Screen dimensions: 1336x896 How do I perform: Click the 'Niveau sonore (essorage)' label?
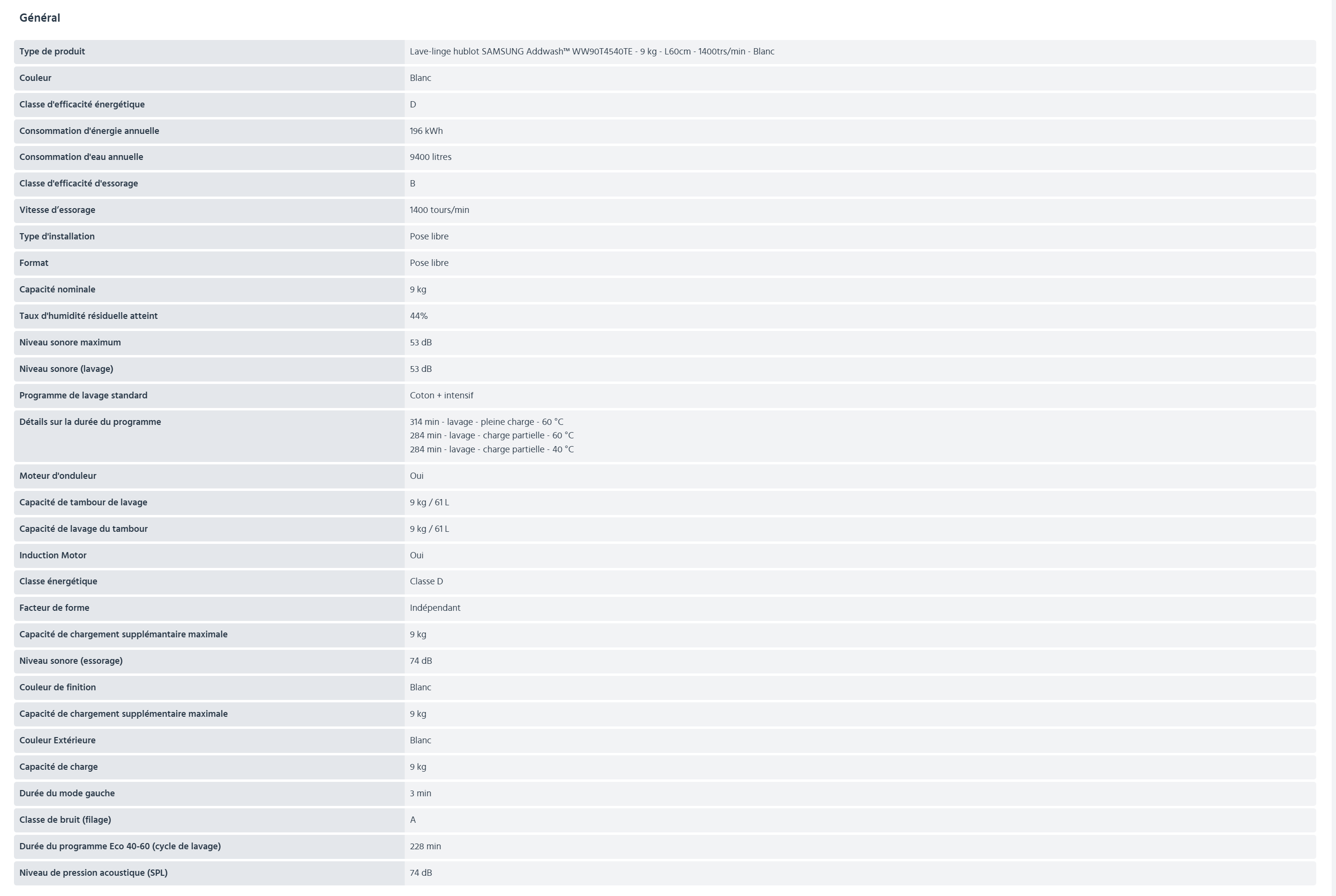pyautogui.click(x=71, y=661)
